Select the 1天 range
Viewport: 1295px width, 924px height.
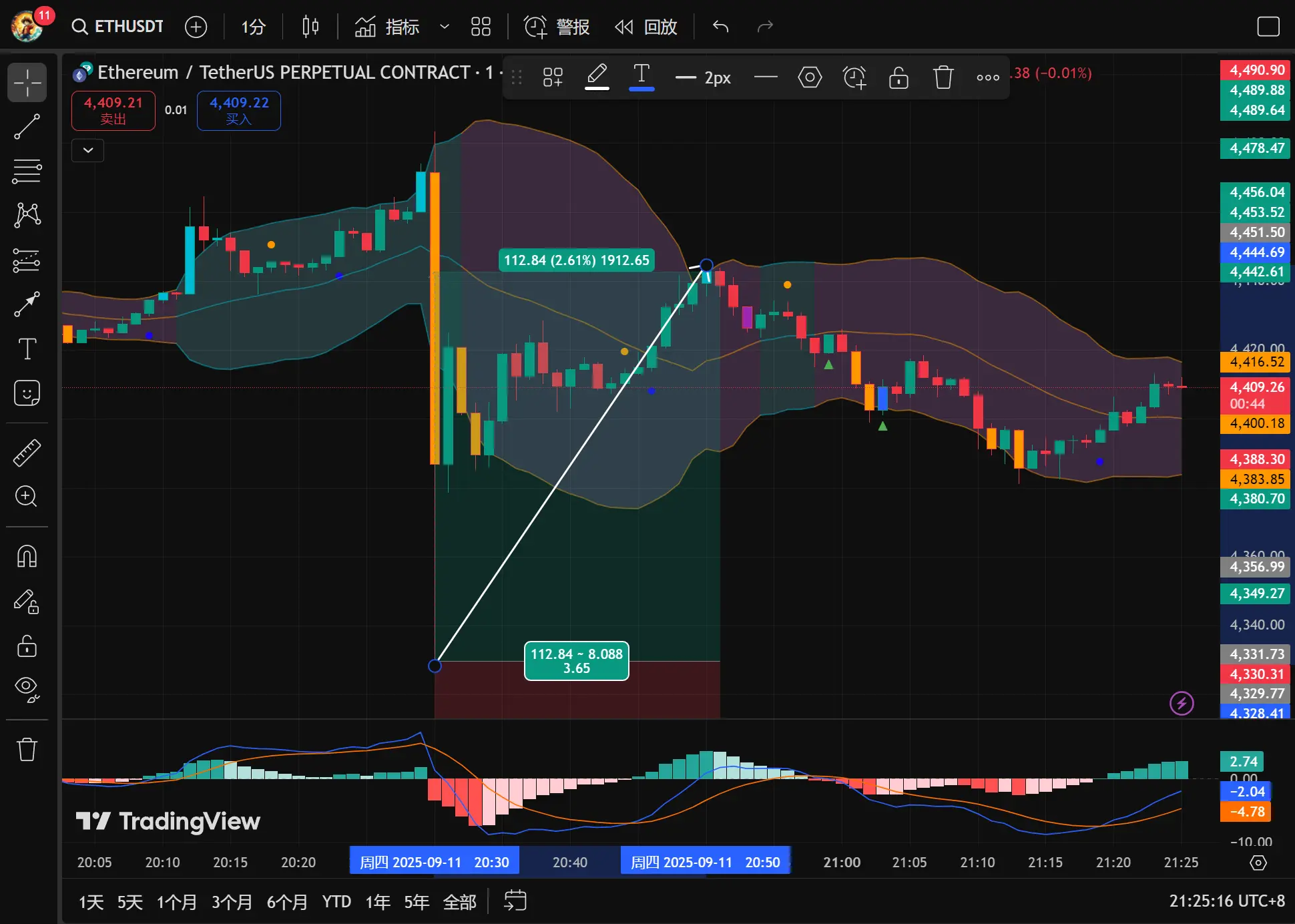(91, 902)
